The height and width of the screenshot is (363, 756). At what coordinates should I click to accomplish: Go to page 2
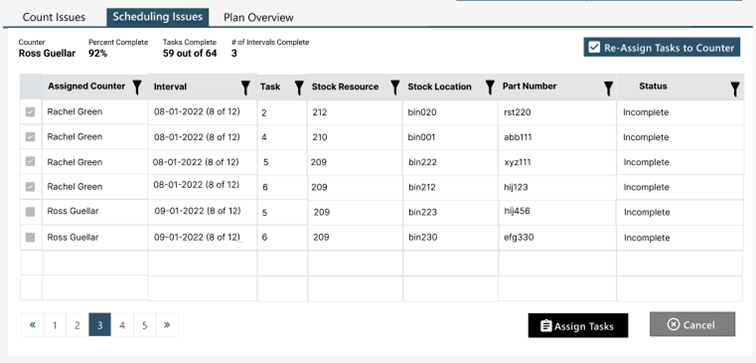[77, 324]
